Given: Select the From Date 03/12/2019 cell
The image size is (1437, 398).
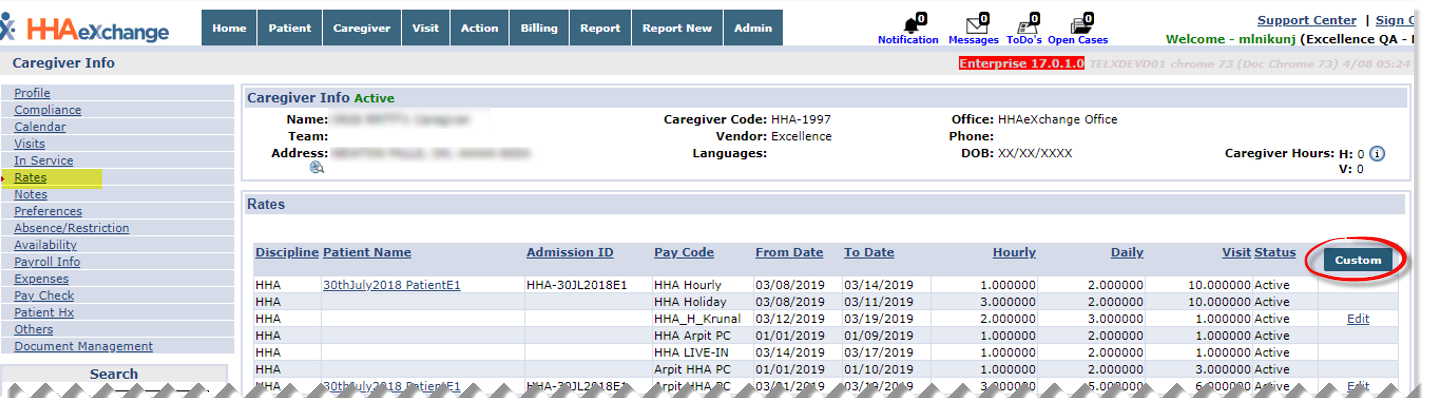Looking at the screenshot, I should (789, 319).
